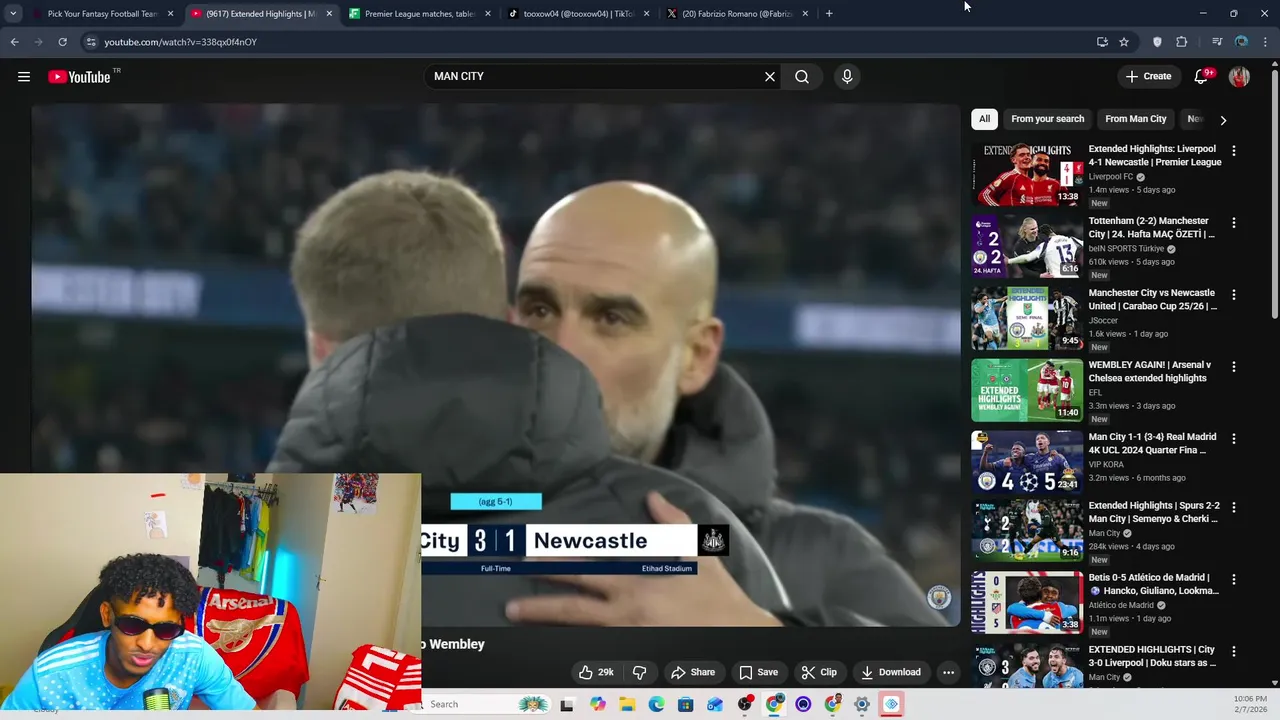This screenshot has width=1280, height=720.
Task: Switch to Premier League matches tab
Action: 419,14
